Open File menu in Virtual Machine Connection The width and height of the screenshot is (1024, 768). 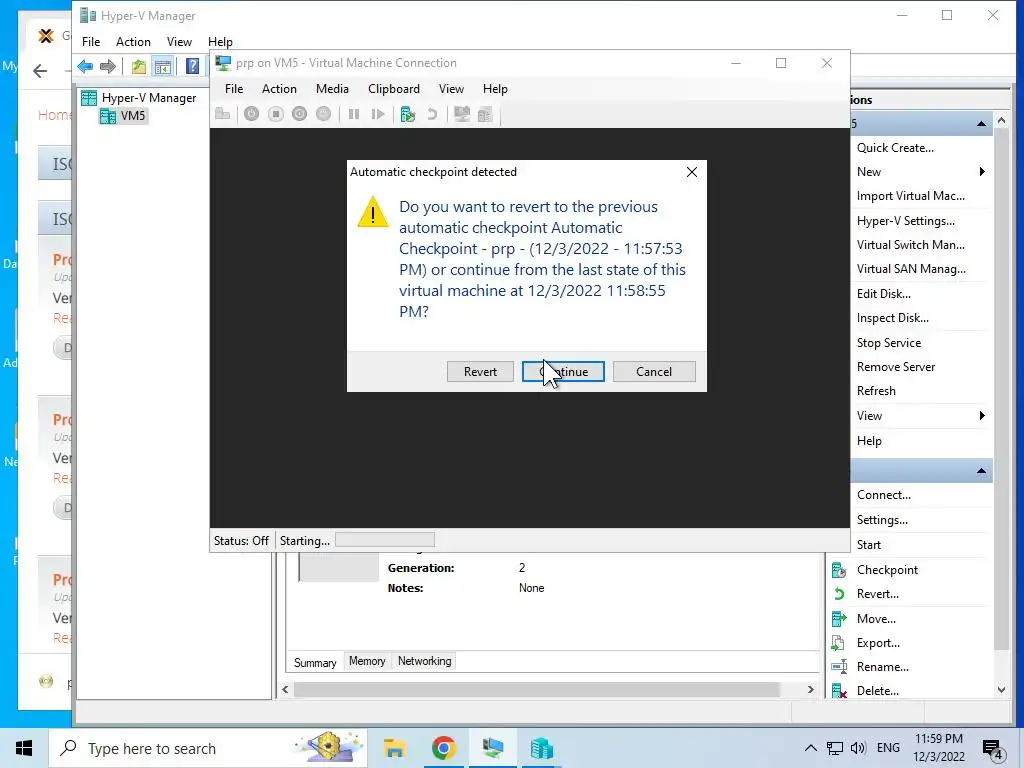tap(234, 89)
